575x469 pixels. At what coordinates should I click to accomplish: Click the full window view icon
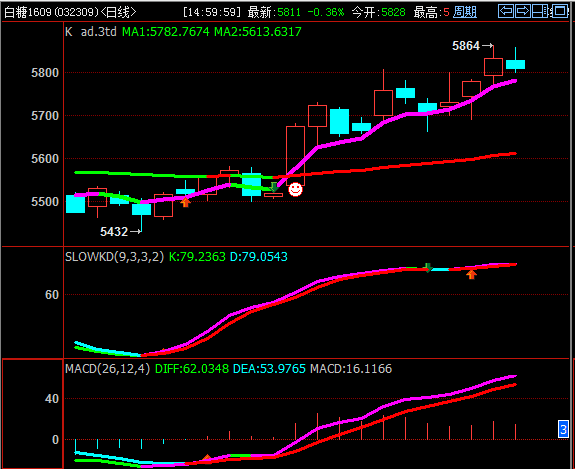pos(560,11)
